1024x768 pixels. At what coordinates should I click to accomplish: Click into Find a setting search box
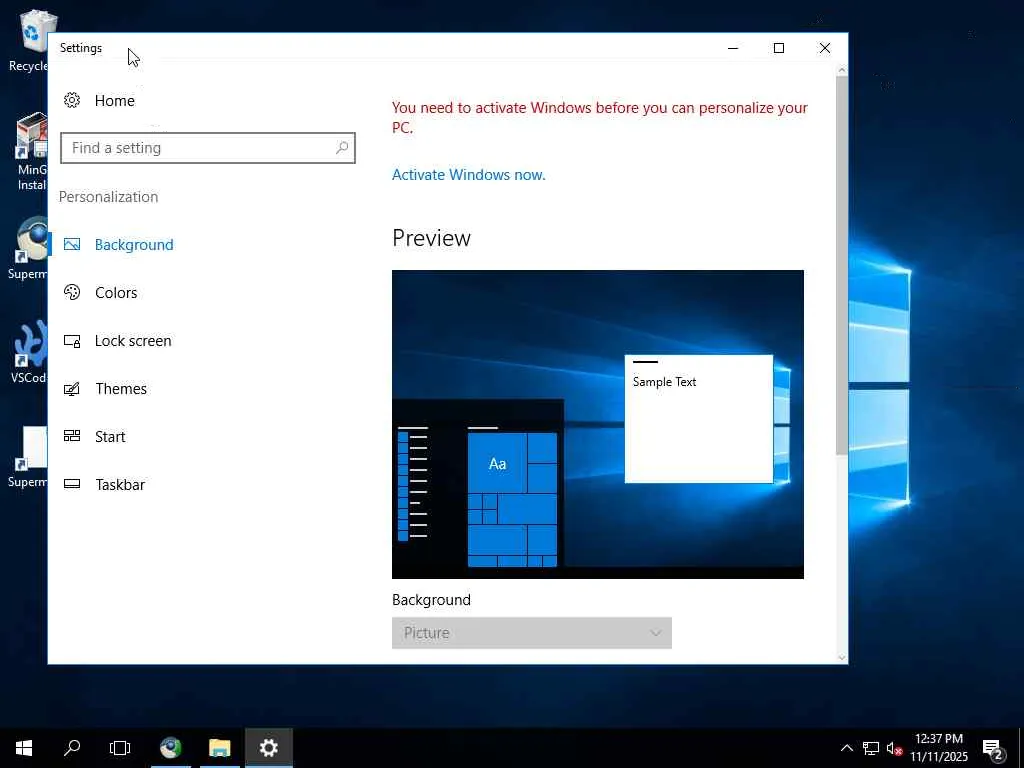[x=208, y=148]
